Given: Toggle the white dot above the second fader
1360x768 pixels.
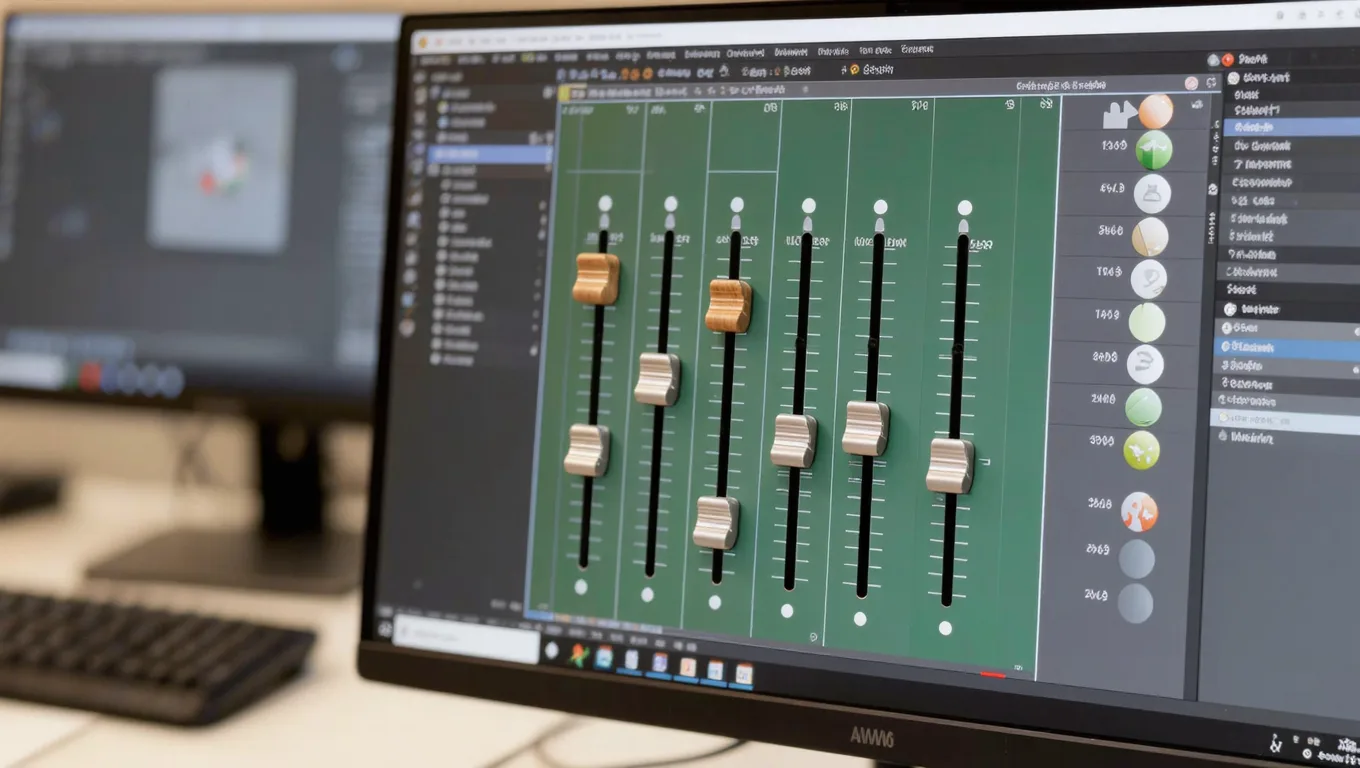Looking at the screenshot, I should tap(670, 204).
